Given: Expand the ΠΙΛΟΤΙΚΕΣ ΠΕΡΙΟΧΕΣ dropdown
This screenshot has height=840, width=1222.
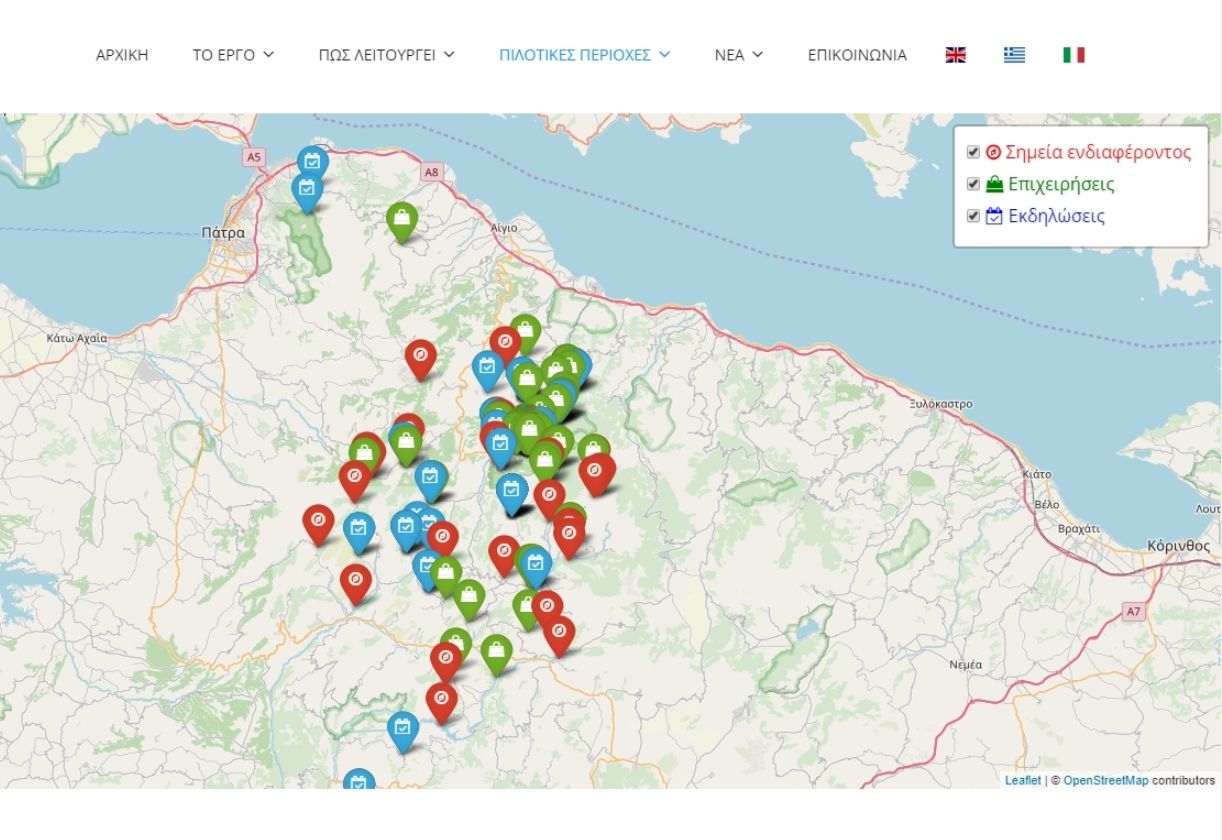Looking at the screenshot, I should 584,55.
